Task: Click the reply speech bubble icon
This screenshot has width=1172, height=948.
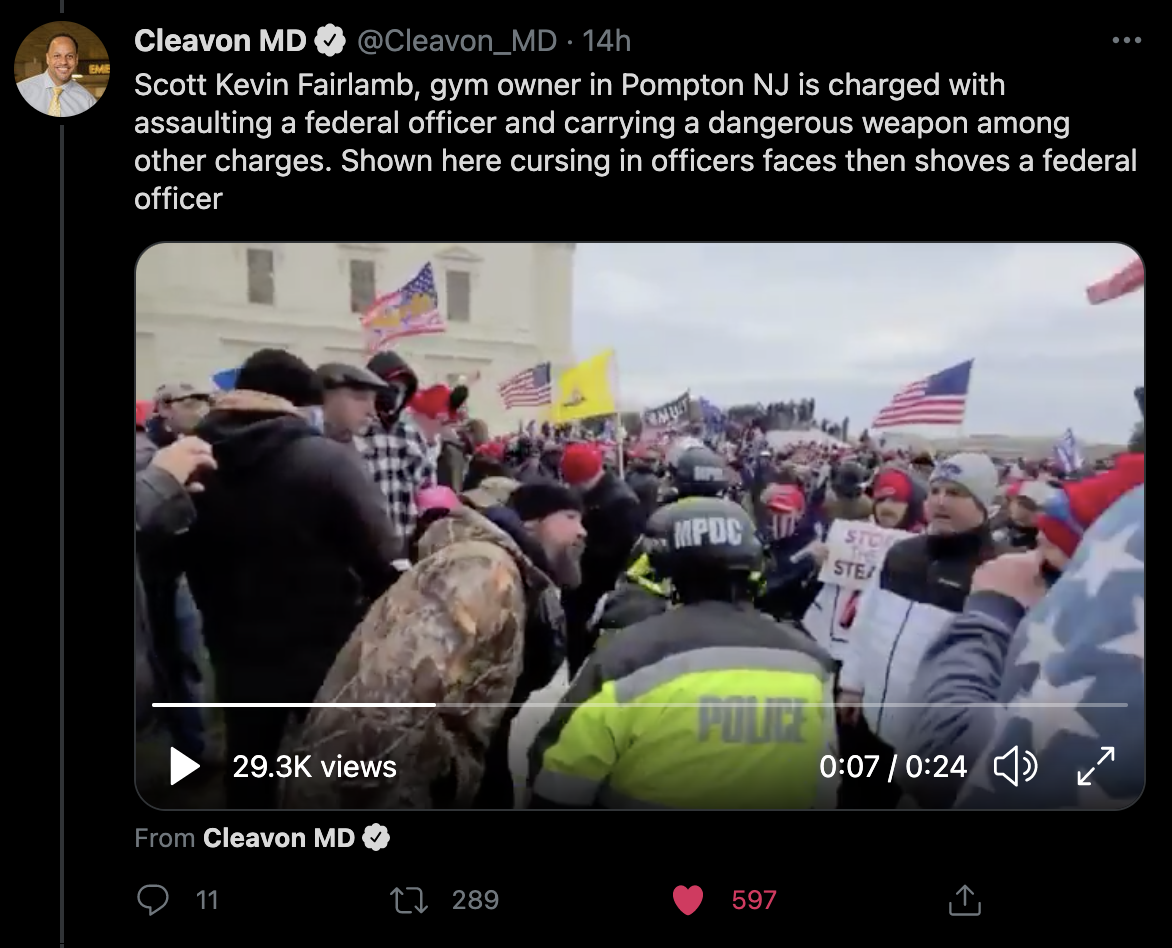Action: pos(152,899)
